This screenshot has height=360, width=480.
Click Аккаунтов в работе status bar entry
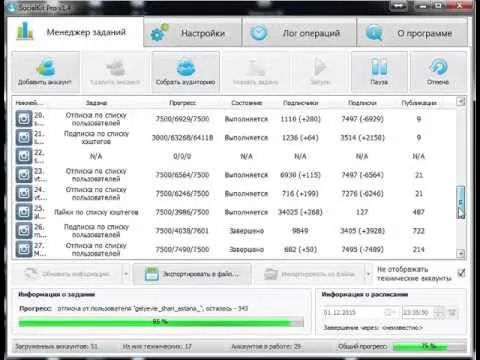point(266,347)
